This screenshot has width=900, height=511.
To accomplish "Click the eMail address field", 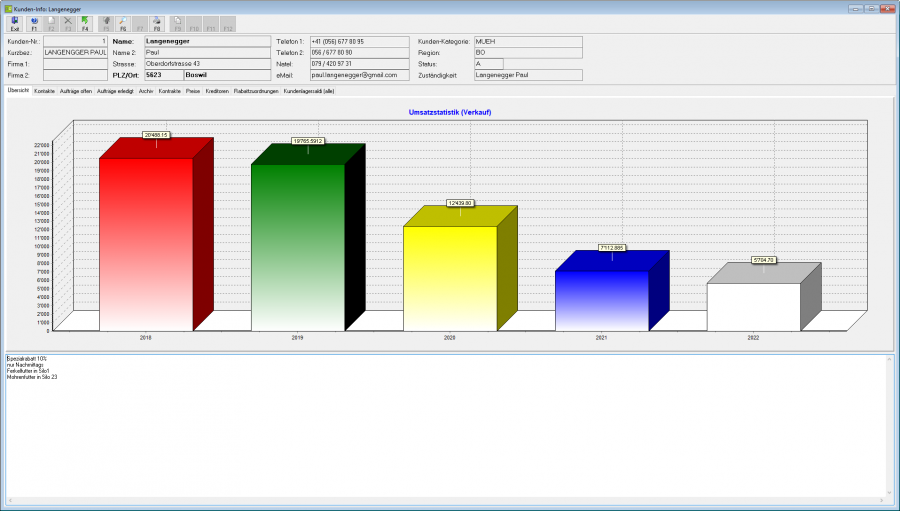I will tap(359, 75).
